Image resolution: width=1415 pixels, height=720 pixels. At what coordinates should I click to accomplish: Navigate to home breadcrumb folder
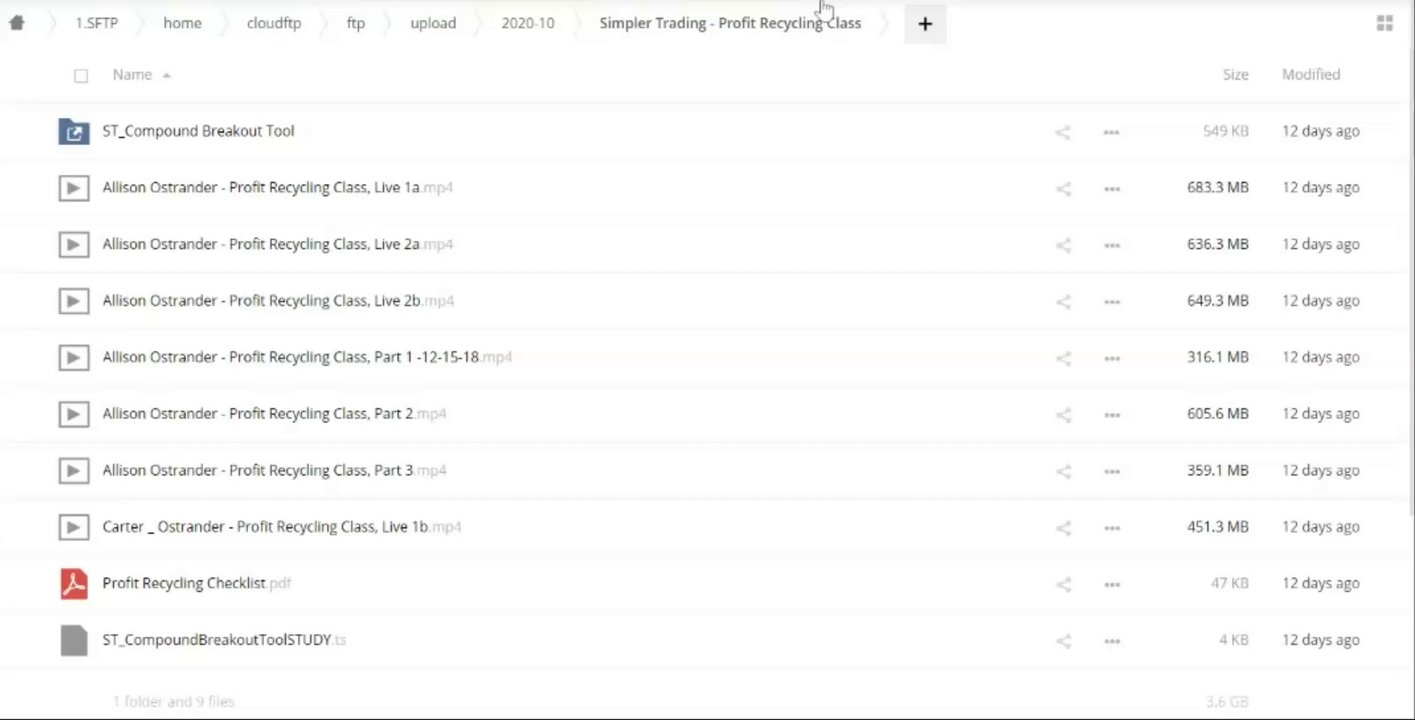pos(182,23)
